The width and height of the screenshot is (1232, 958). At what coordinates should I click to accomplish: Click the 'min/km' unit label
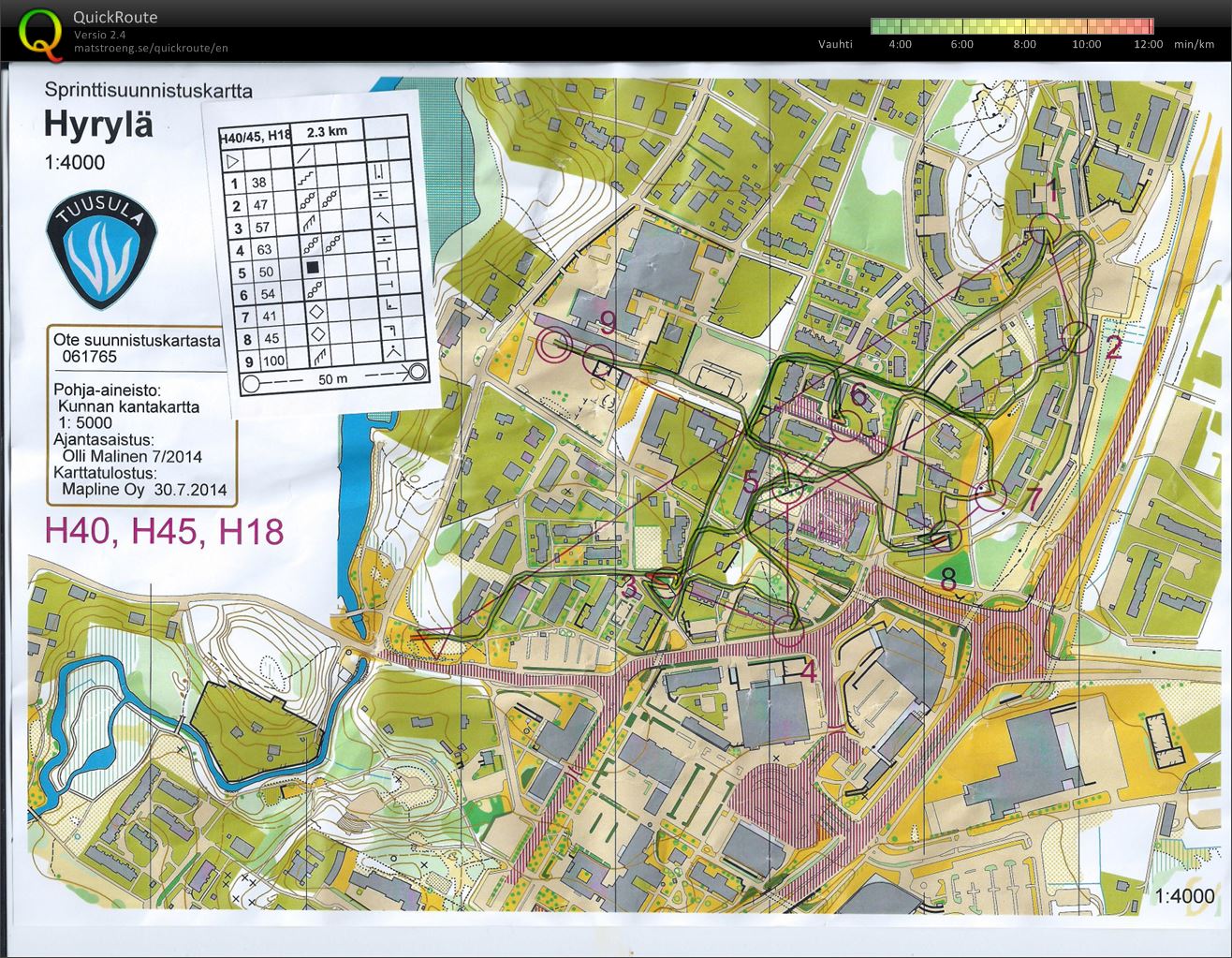coord(1194,44)
